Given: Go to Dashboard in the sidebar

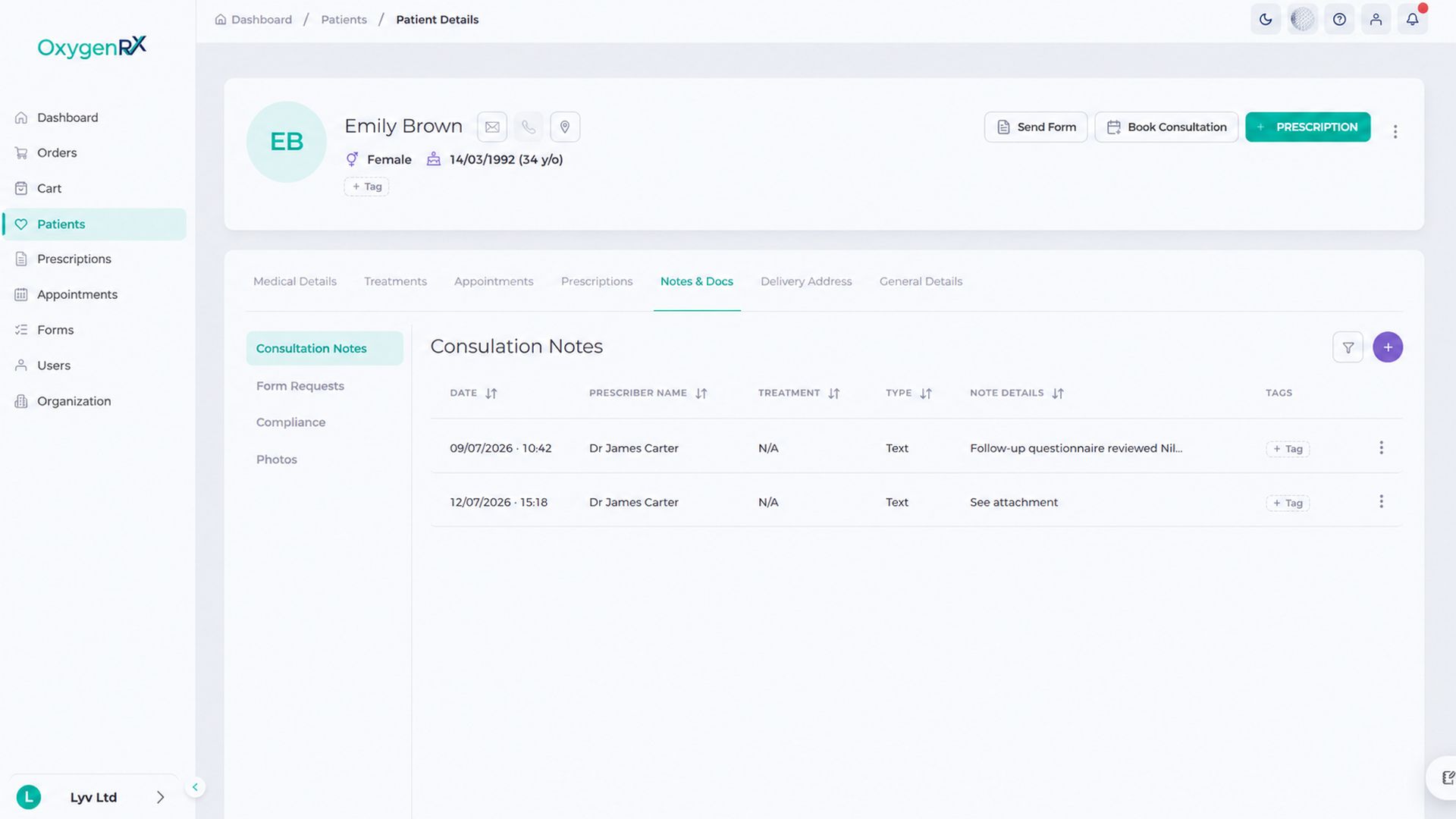Looking at the screenshot, I should pos(95,118).
